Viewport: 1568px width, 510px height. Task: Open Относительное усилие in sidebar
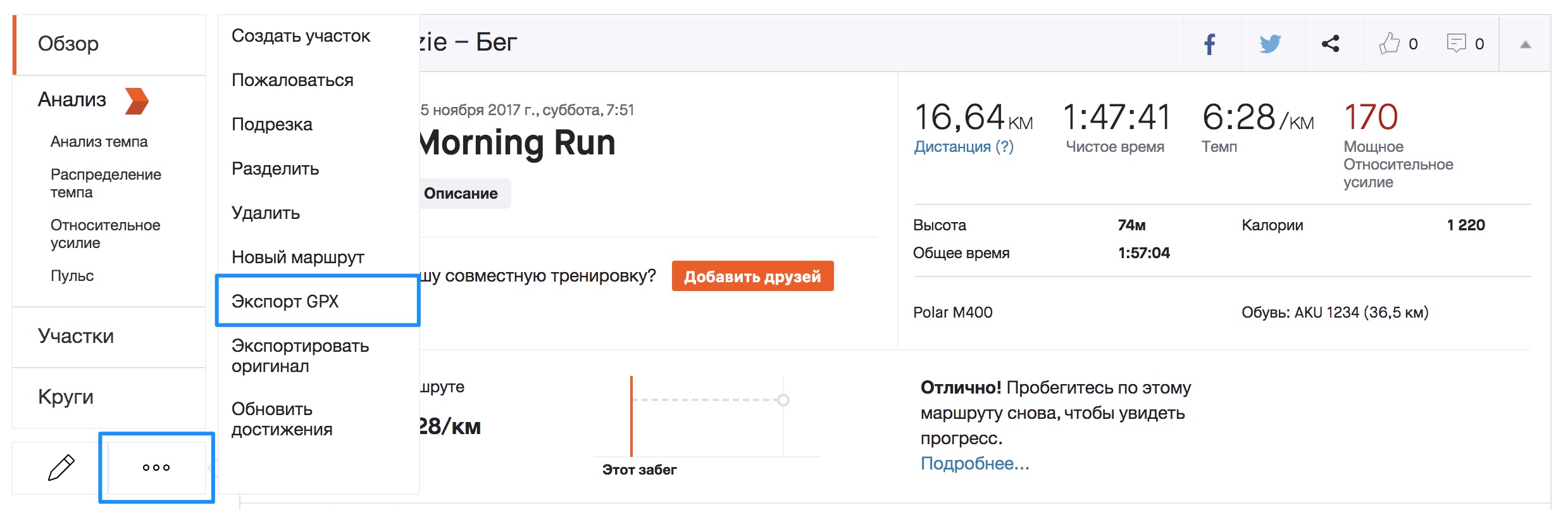105,233
